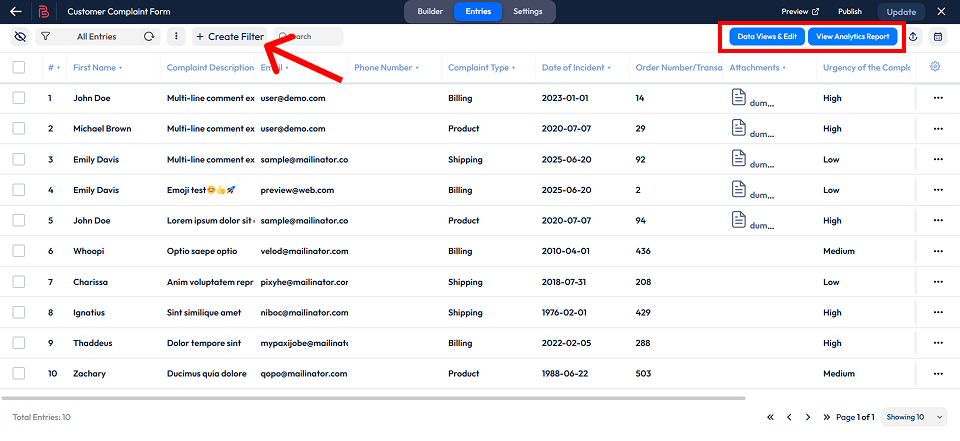The image size is (960, 441).
Task: Open row actions menu for John Doe entry 1
Action: coord(938,98)
